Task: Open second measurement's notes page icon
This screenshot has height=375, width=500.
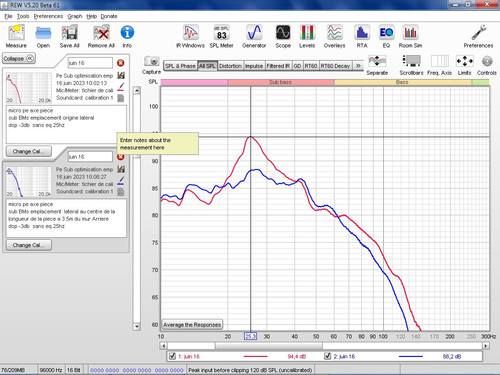Action: click(121, 192)
